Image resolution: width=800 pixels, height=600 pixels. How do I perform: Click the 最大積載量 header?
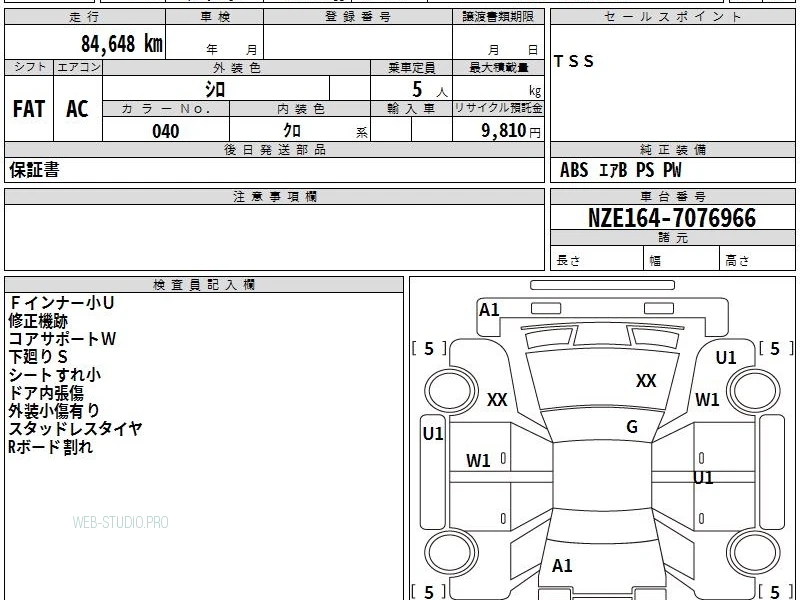pos(498,68)
